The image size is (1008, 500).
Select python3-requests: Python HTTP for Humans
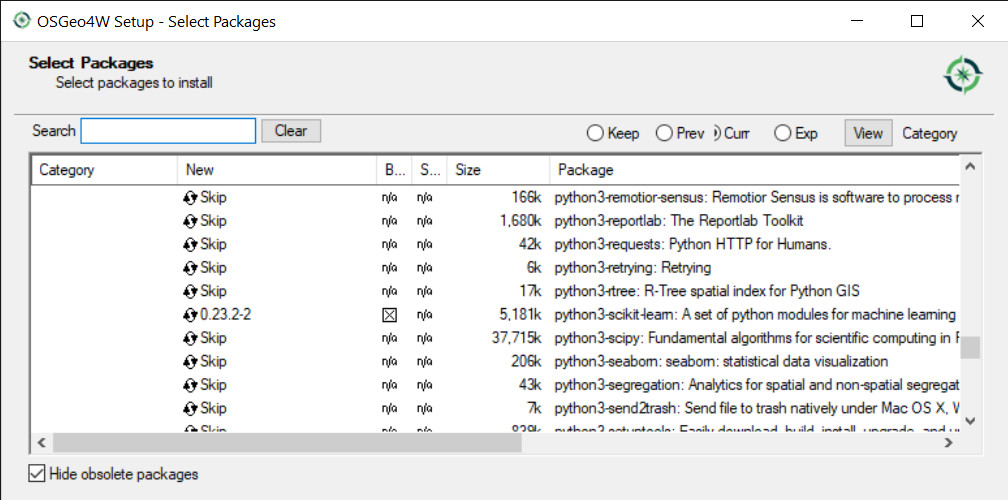click(693, 244)
